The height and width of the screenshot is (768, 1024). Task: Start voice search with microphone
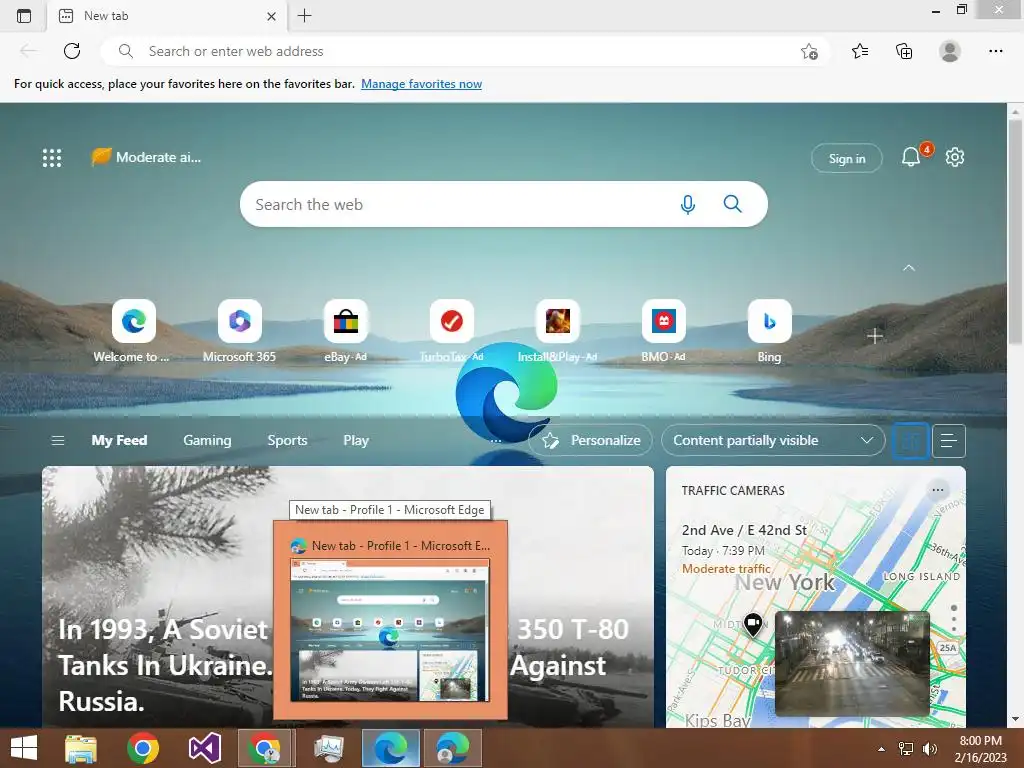click(x=688, y=204)
